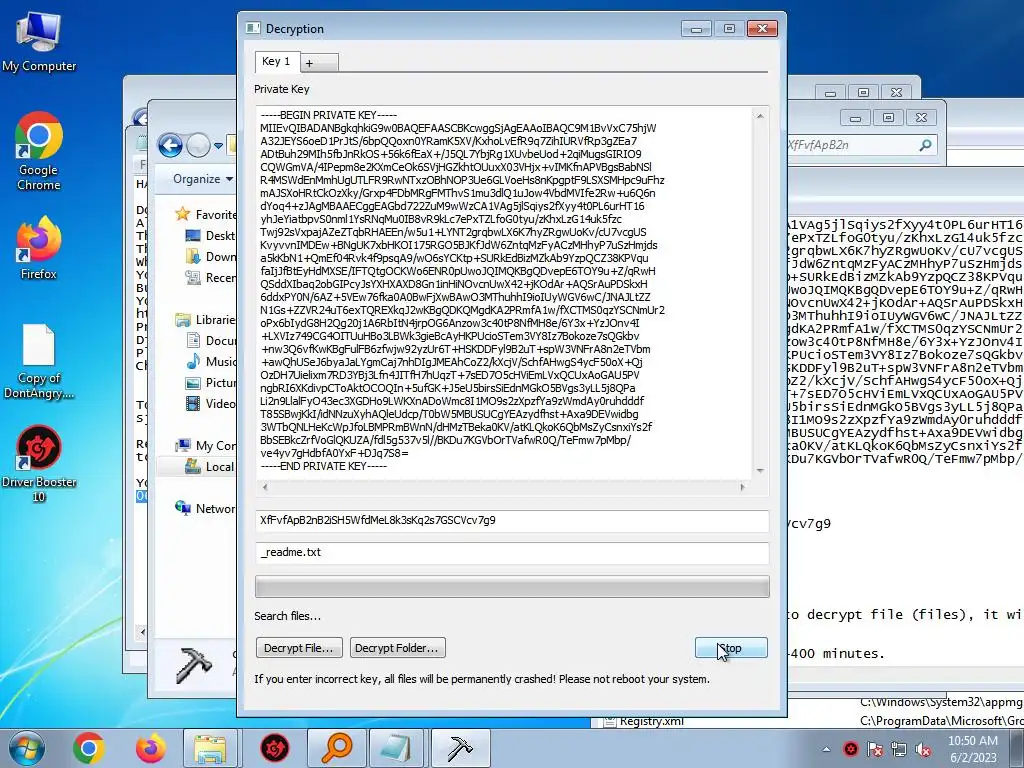This screenshot has height=768, width=1024.
Task: Select Videos library
Action: 210,404
